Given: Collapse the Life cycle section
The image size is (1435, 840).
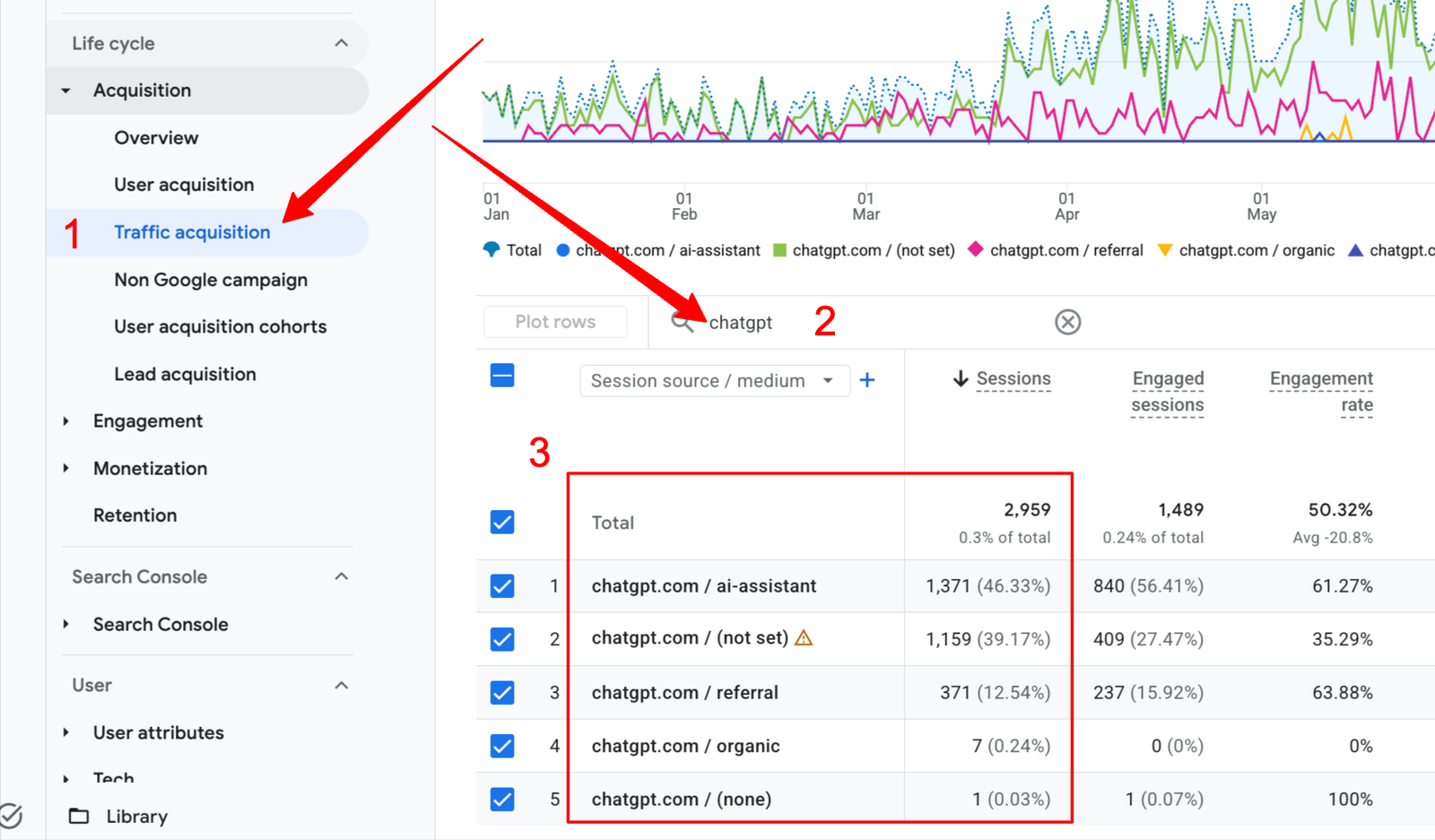Looking at the screenshot, I should pyautogui.click(x=342, y=43).
